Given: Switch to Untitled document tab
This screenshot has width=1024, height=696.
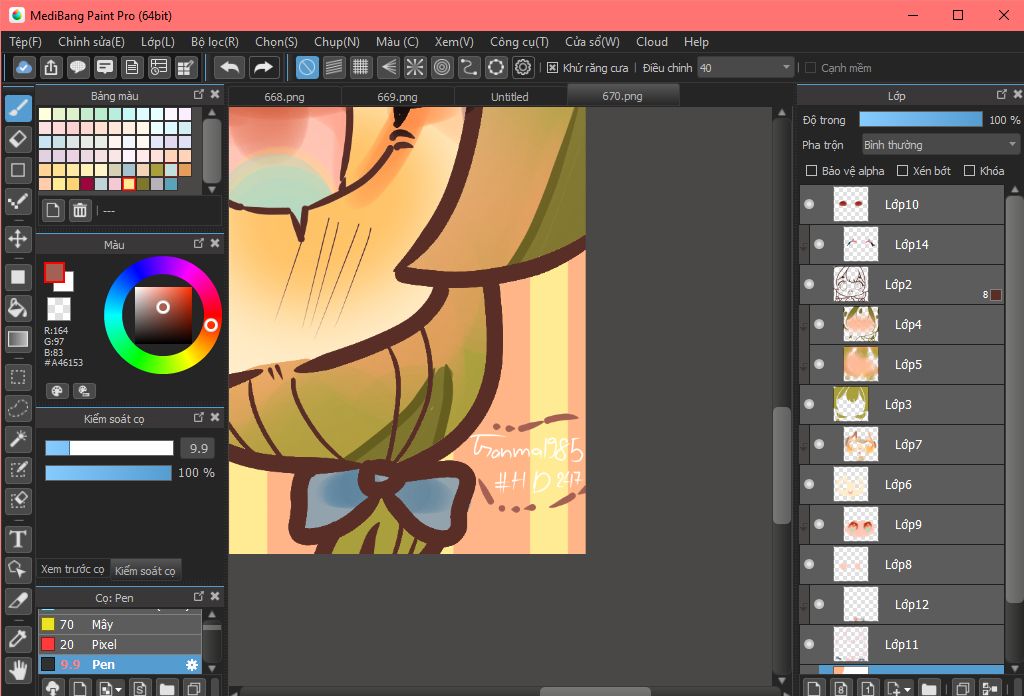Looking at the screenshot, I should point(509,97).
